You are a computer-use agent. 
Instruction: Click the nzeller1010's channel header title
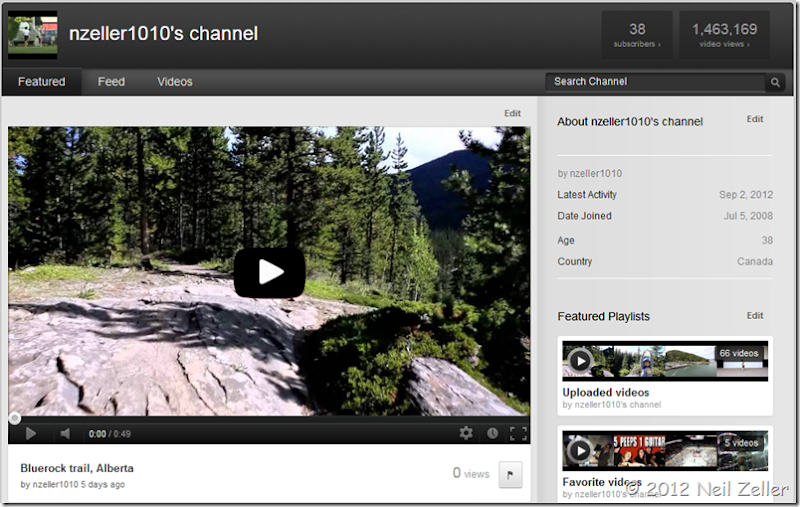pos(163,34)
